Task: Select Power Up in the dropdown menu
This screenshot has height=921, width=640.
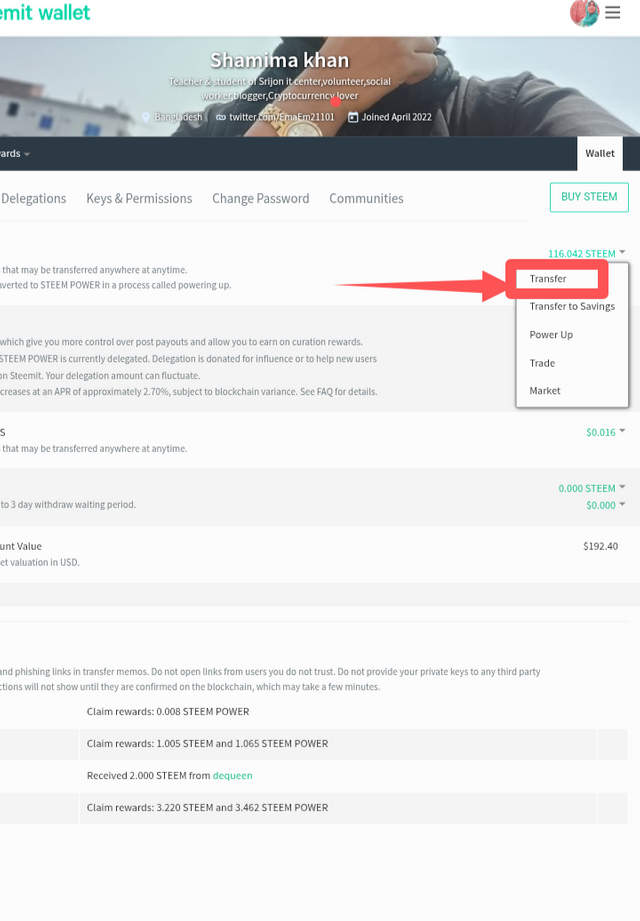Action: pyautogui.click(x=551, y=334)
